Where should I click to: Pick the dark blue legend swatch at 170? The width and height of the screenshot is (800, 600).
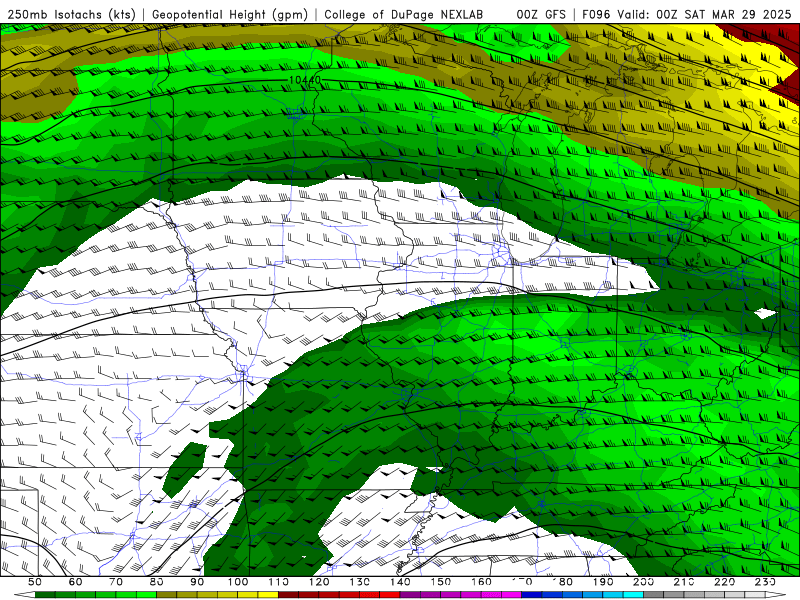[x=531, y=595]
